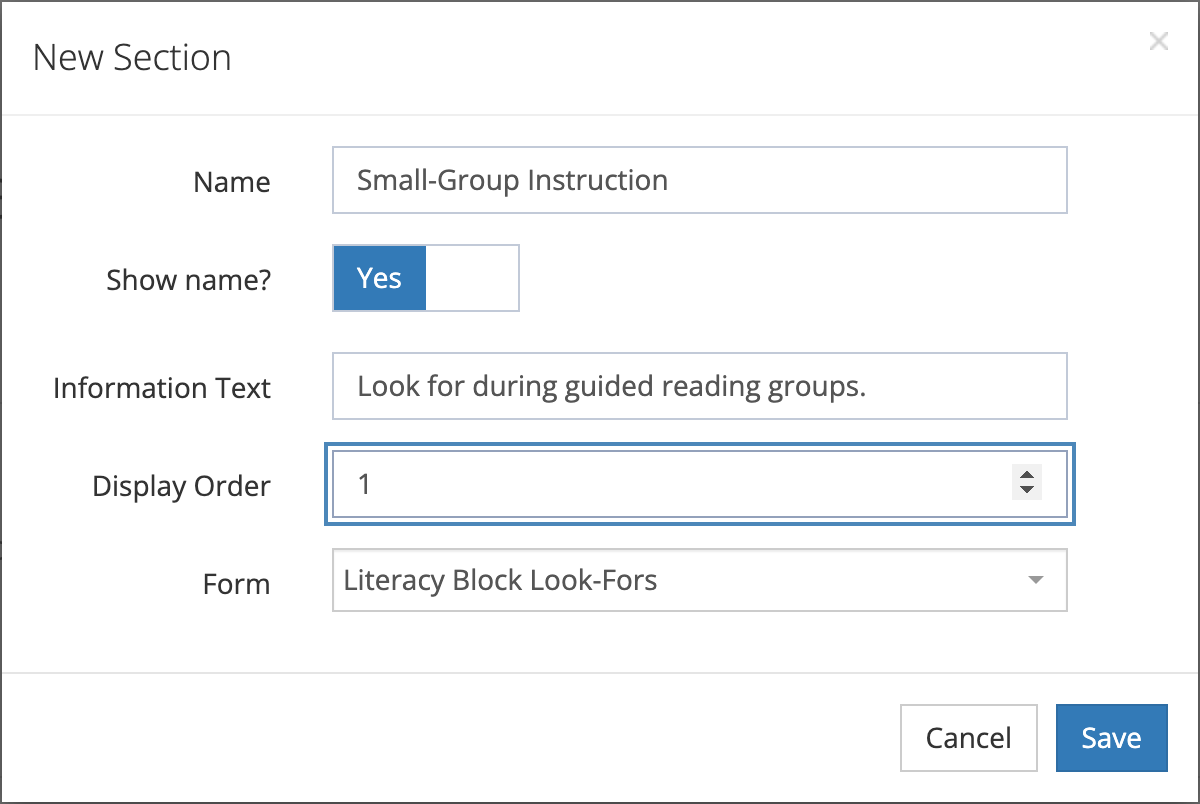Click the Name field label
Viewport: 1200px width, 804px height.
click(232, 182)
